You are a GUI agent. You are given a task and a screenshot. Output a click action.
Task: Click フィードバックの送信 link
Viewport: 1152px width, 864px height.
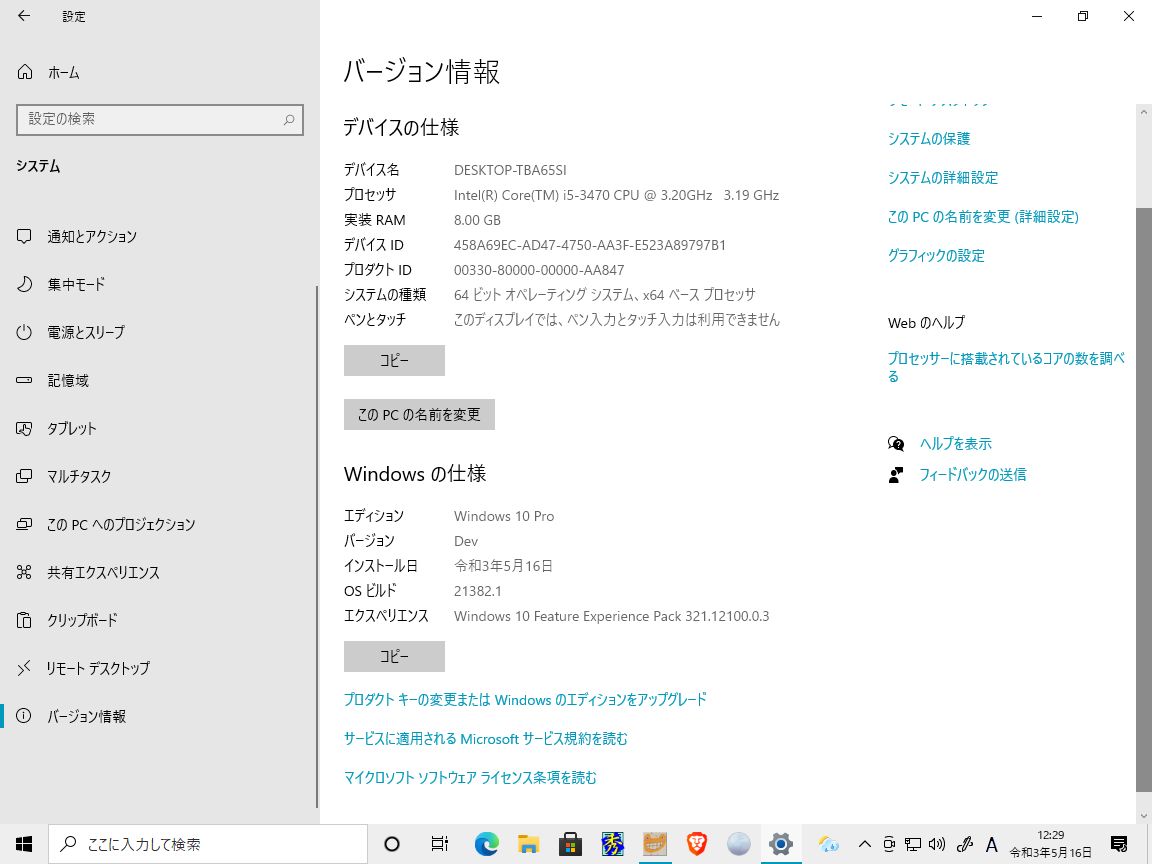[973, 475]
